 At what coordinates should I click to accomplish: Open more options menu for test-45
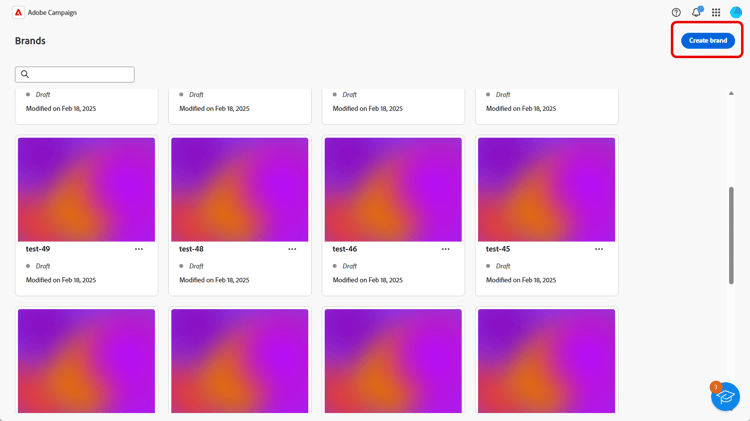599,249
